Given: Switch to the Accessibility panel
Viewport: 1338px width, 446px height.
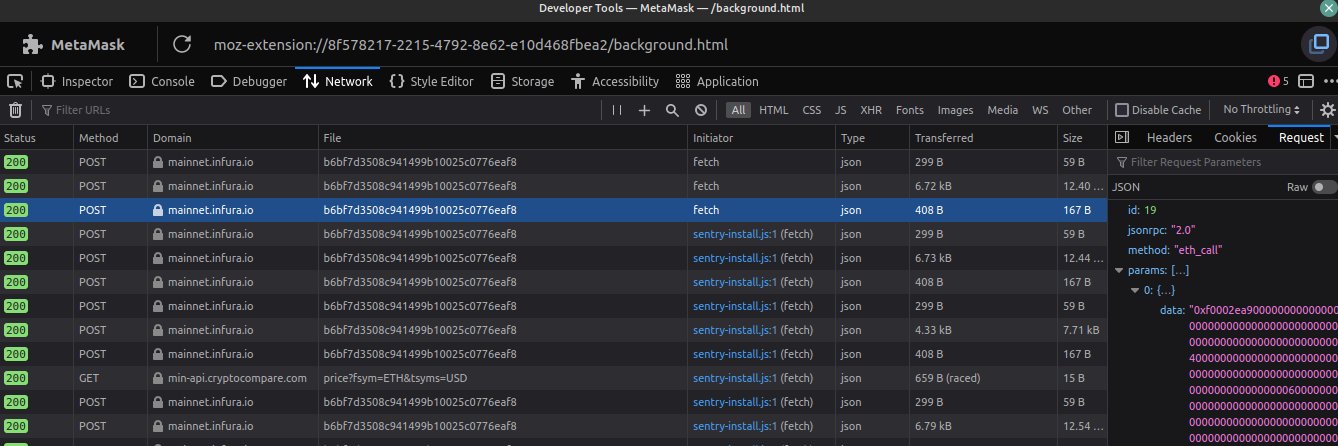Looking at the screenshot, I should [x=615, y=81].
